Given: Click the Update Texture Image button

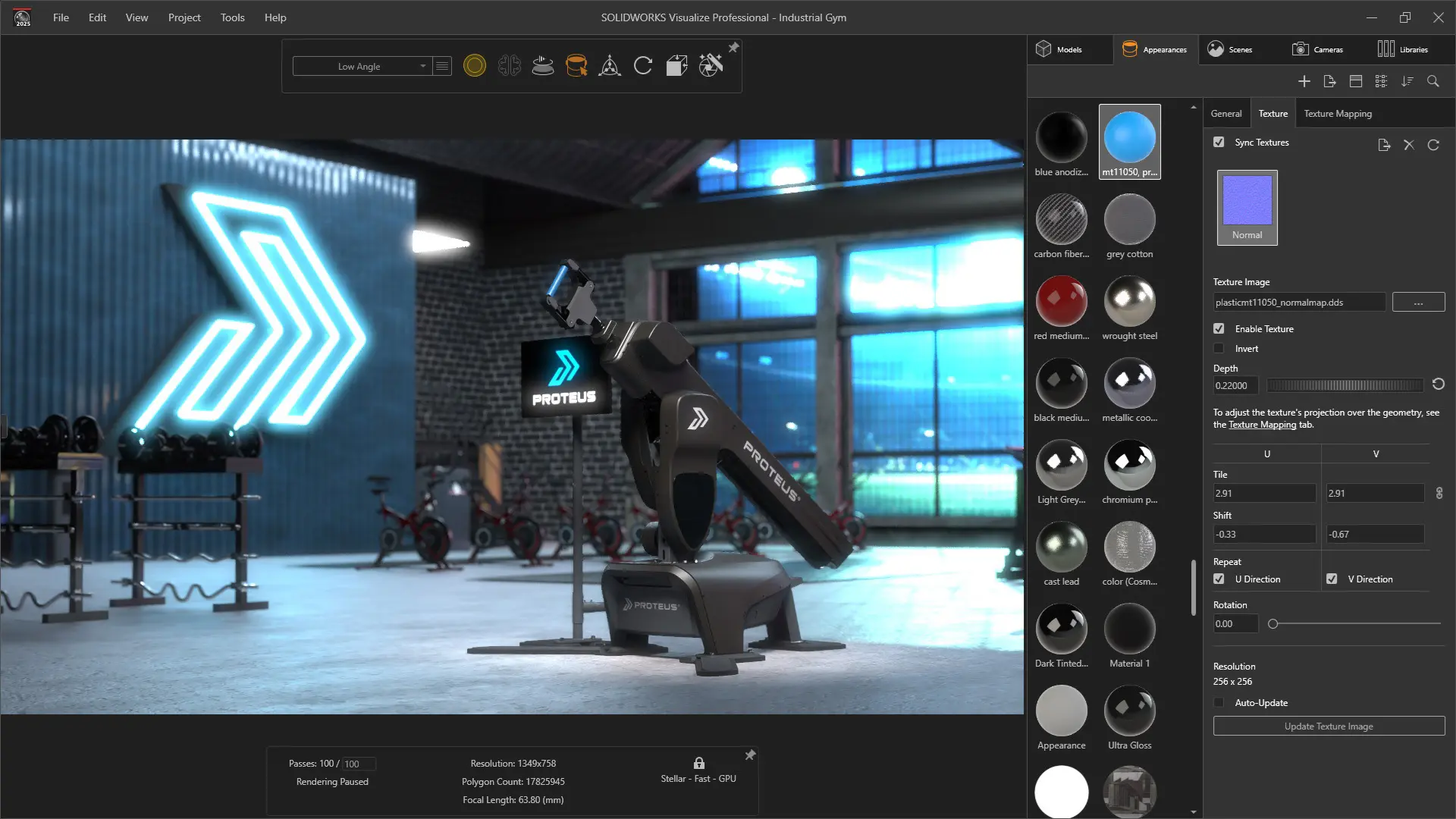Looking at the screenshot, I should coord(1328,726).
